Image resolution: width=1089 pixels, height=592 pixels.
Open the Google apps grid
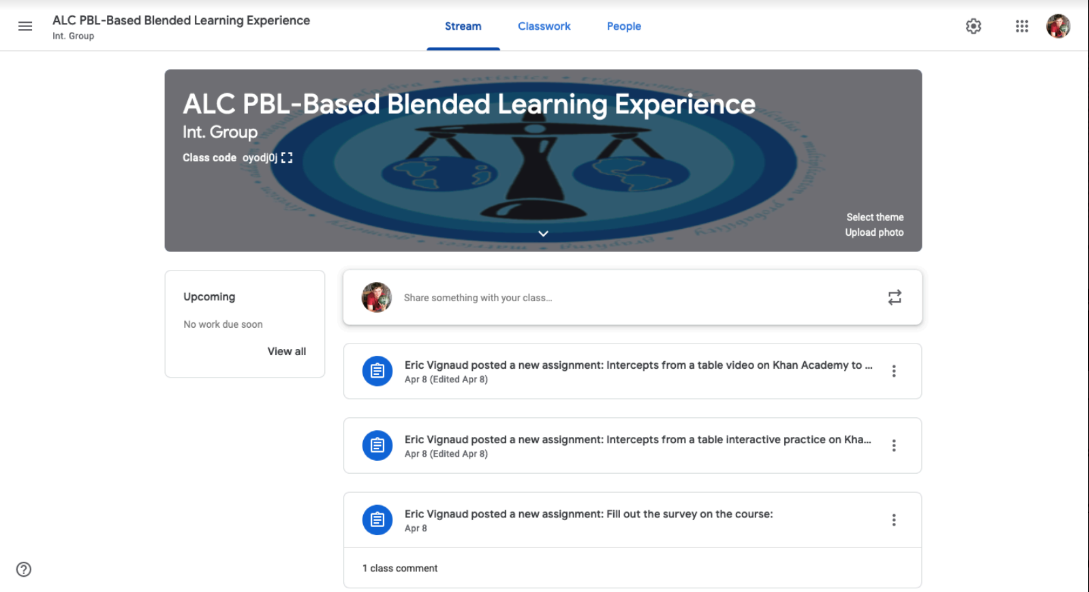pos(1021,26)
